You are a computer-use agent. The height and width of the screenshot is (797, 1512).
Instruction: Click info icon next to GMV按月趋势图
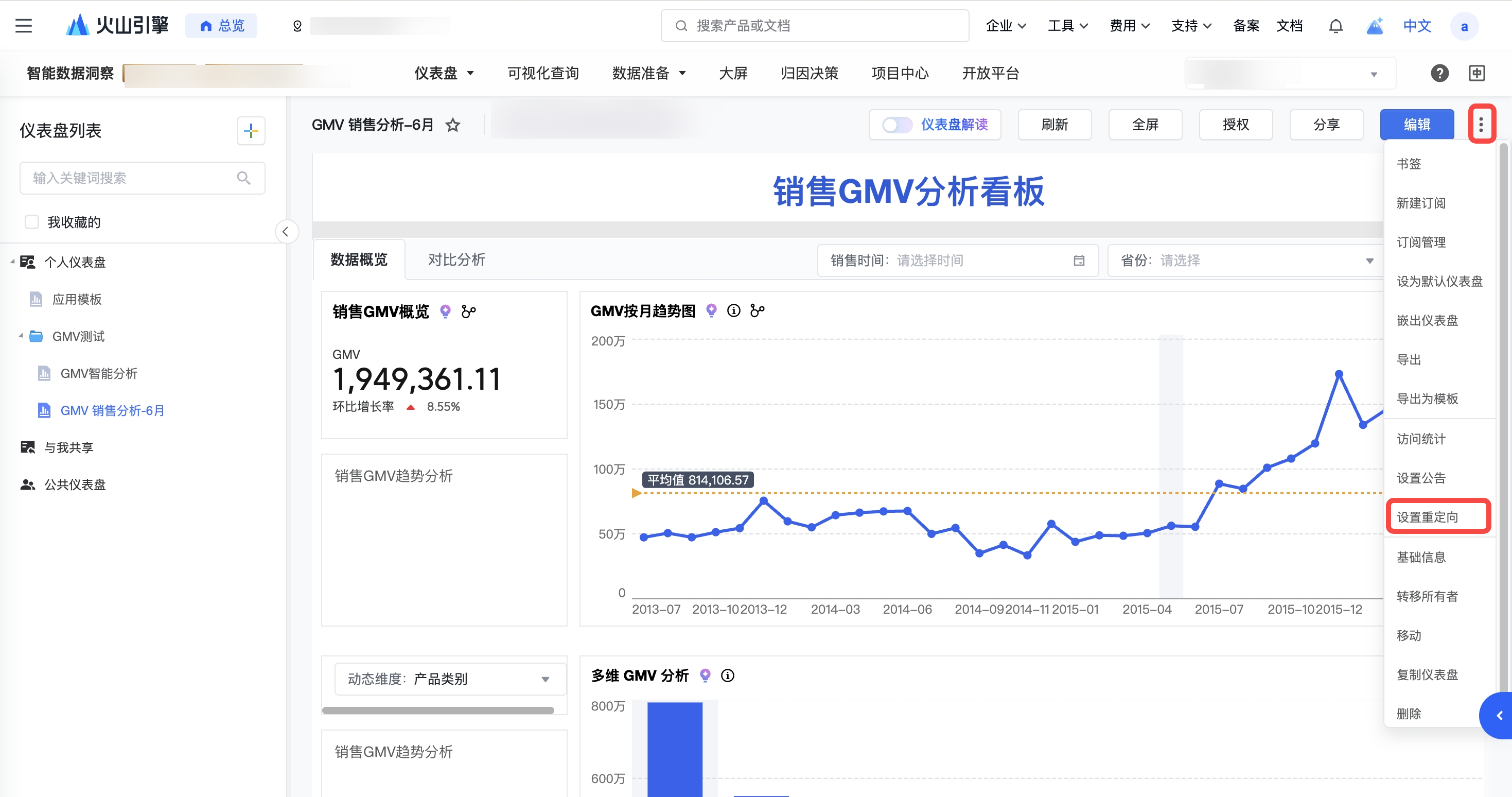tap(734, 310)
